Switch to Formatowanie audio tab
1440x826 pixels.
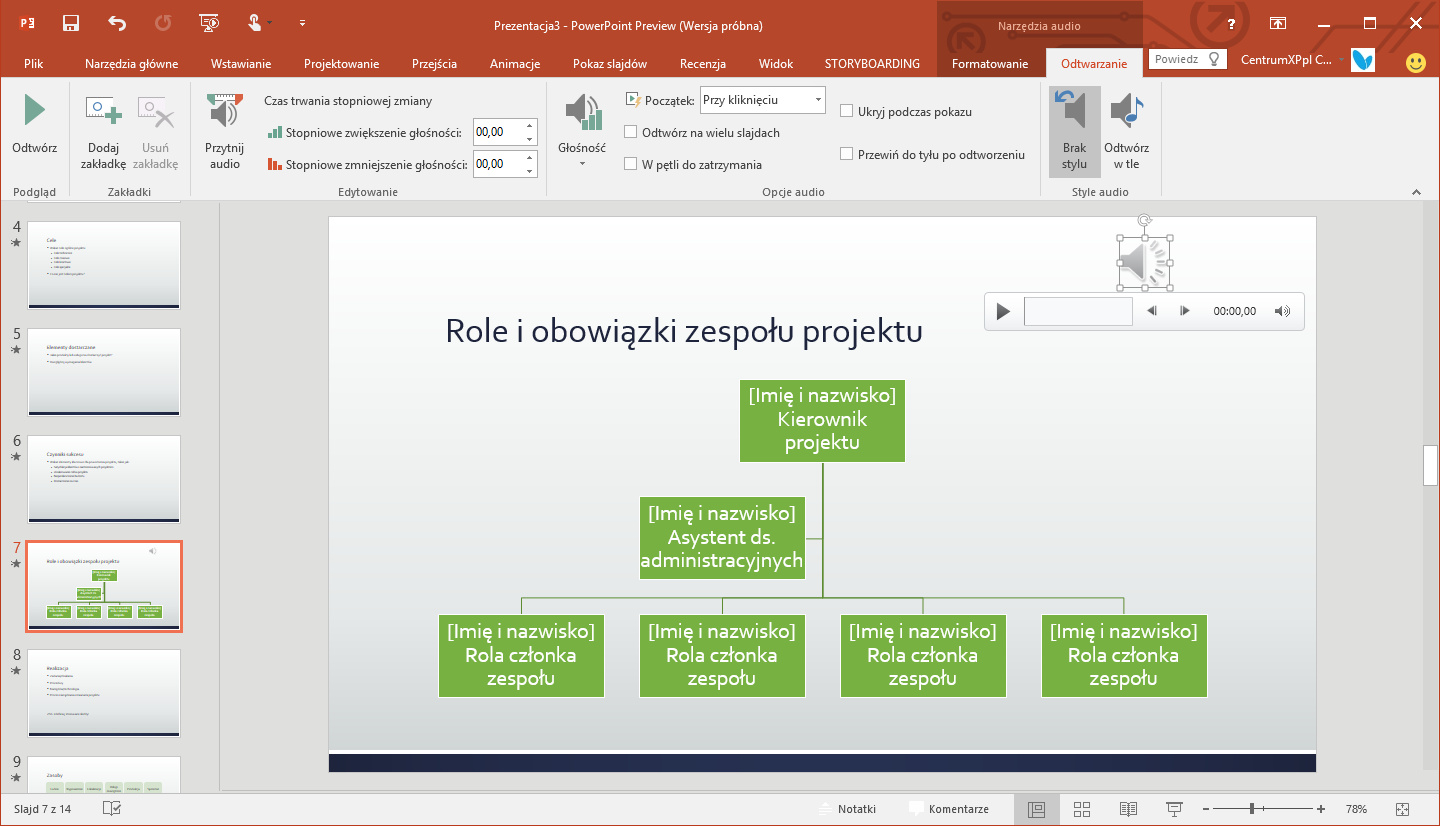click(990, 63)
